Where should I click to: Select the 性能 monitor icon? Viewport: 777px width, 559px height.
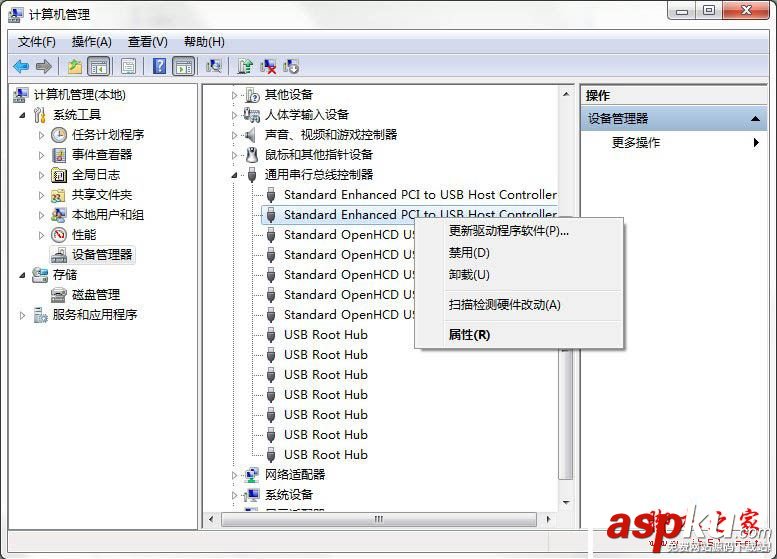click(x=59, y=234)
